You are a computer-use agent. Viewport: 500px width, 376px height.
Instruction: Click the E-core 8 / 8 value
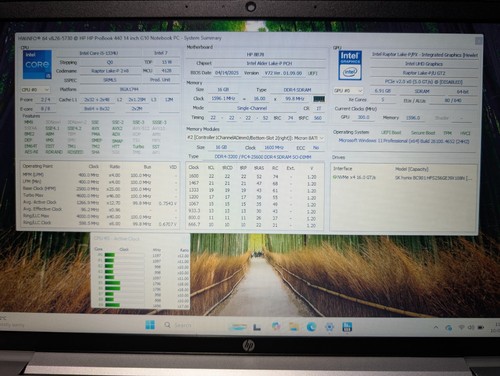46,109
